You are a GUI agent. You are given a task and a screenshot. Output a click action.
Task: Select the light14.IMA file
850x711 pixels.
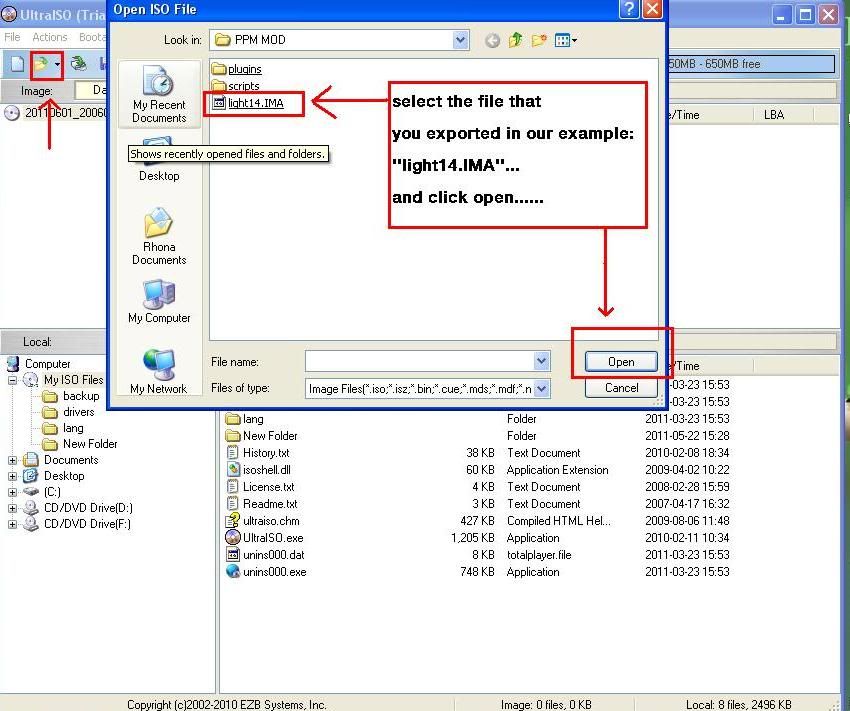248,103
